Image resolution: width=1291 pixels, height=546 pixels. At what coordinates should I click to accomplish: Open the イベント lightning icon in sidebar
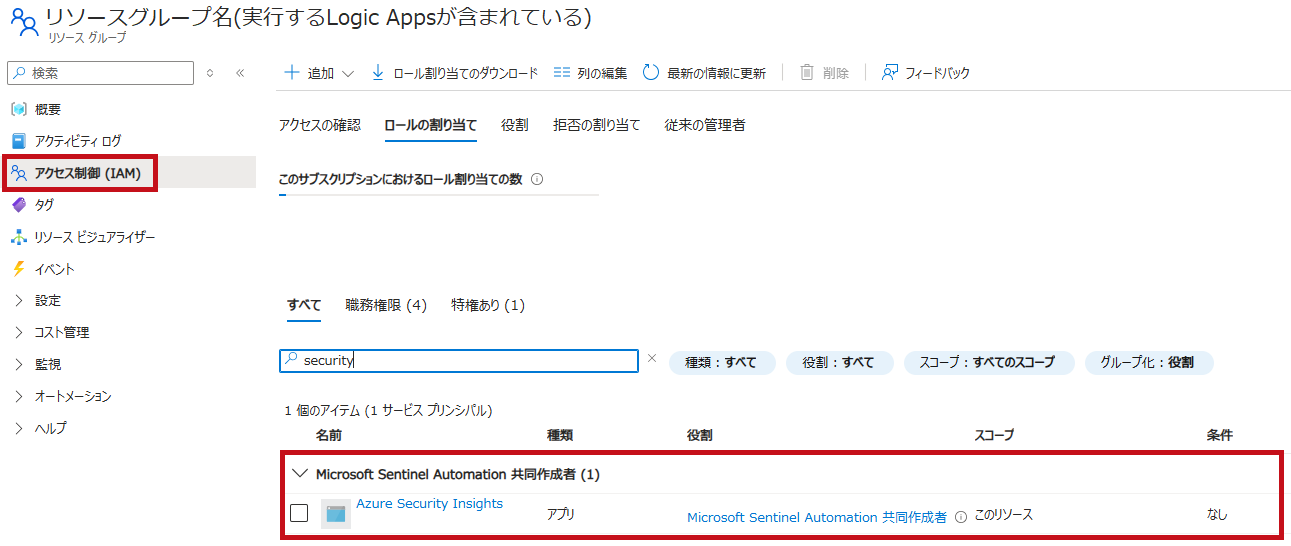(x=19, y=269)
